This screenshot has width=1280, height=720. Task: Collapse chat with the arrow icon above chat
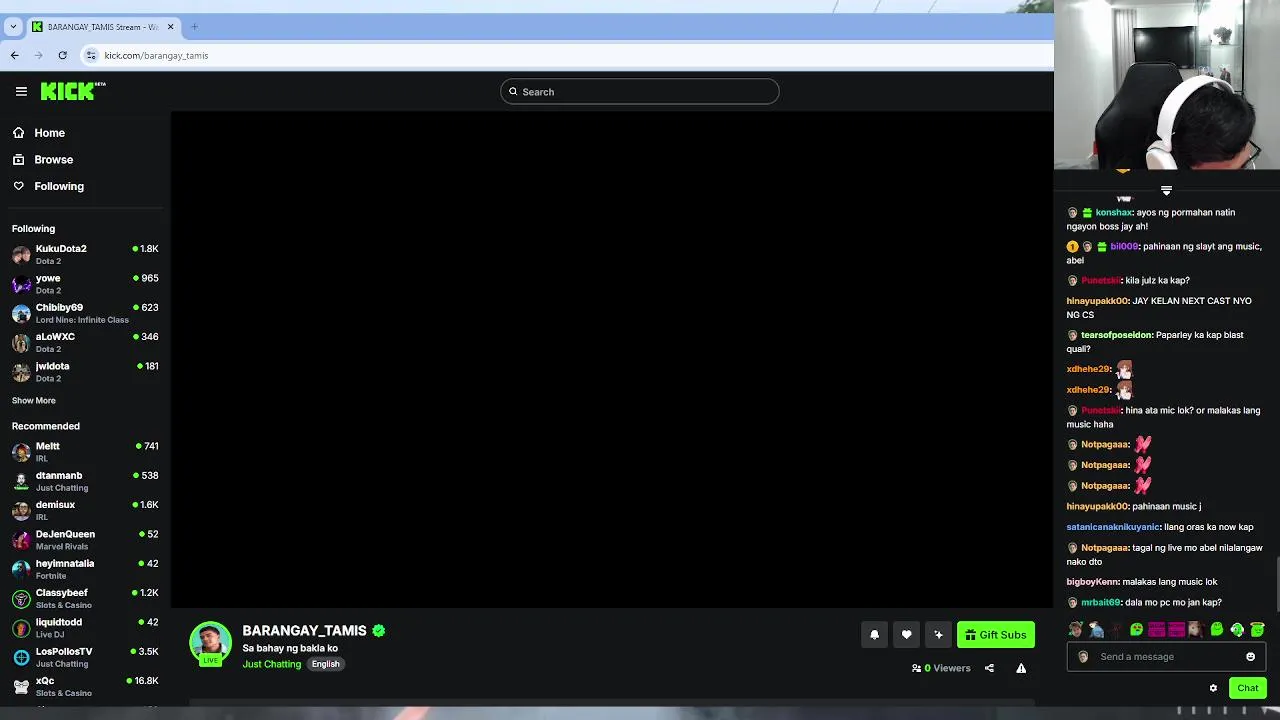click(x=1166, y=190)
